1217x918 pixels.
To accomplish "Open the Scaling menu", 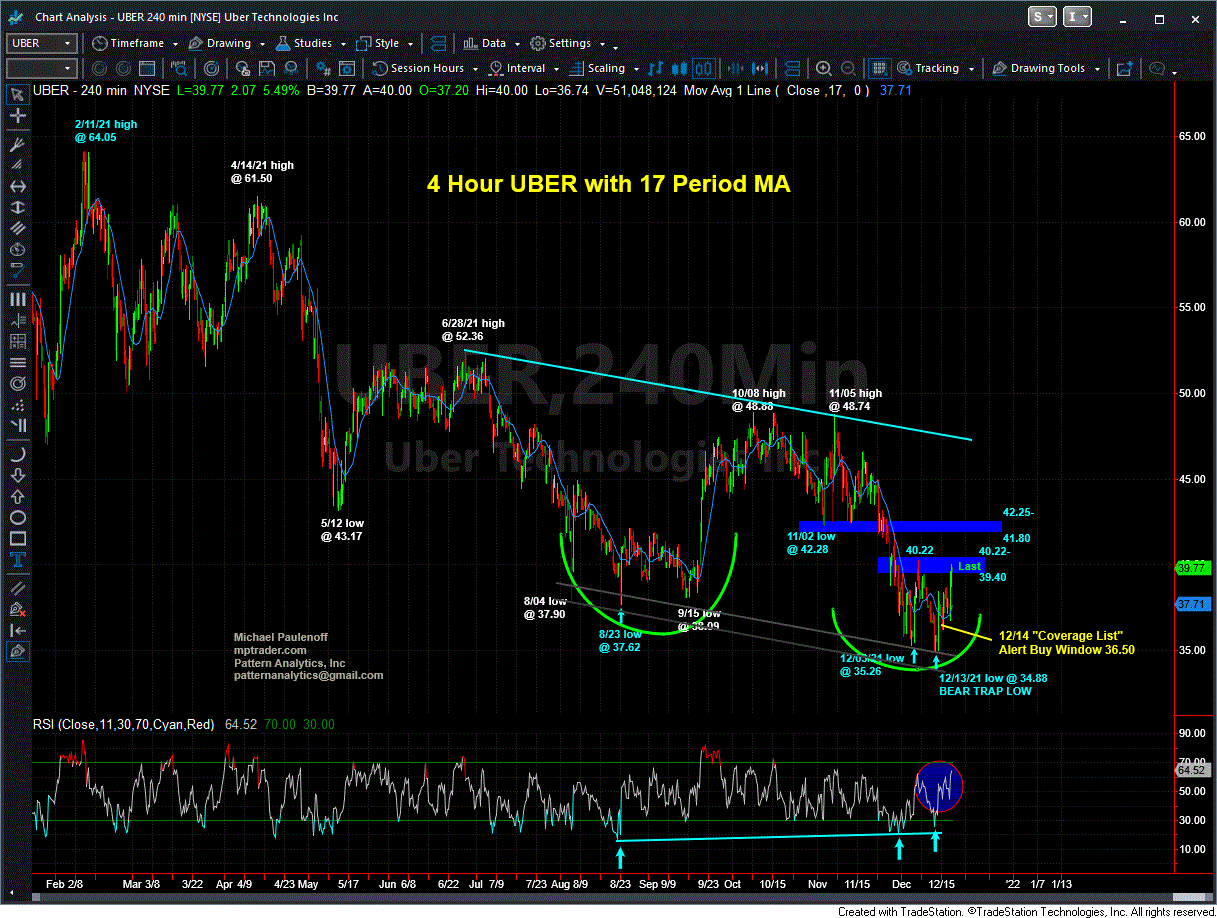I will (x=602, y=69).
